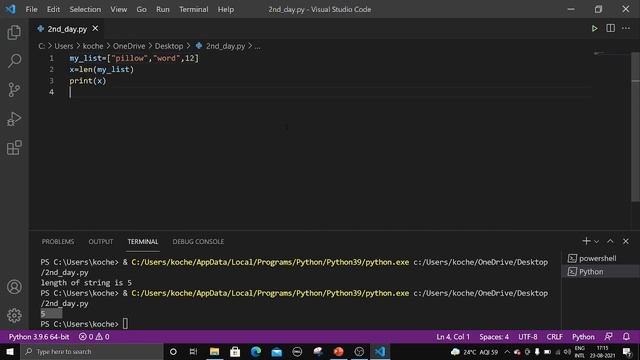Open the Mail app from the taskbar
The height and width of the screenshot is (360, 640).
[x=277, y=351]
